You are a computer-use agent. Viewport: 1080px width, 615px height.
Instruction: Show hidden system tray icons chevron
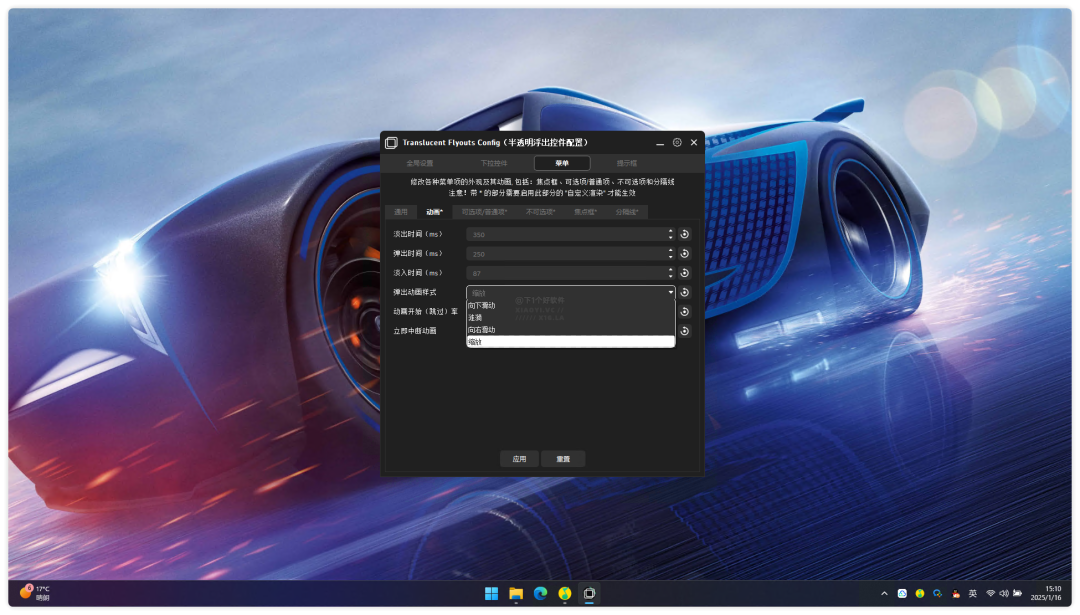click(884, 593)
